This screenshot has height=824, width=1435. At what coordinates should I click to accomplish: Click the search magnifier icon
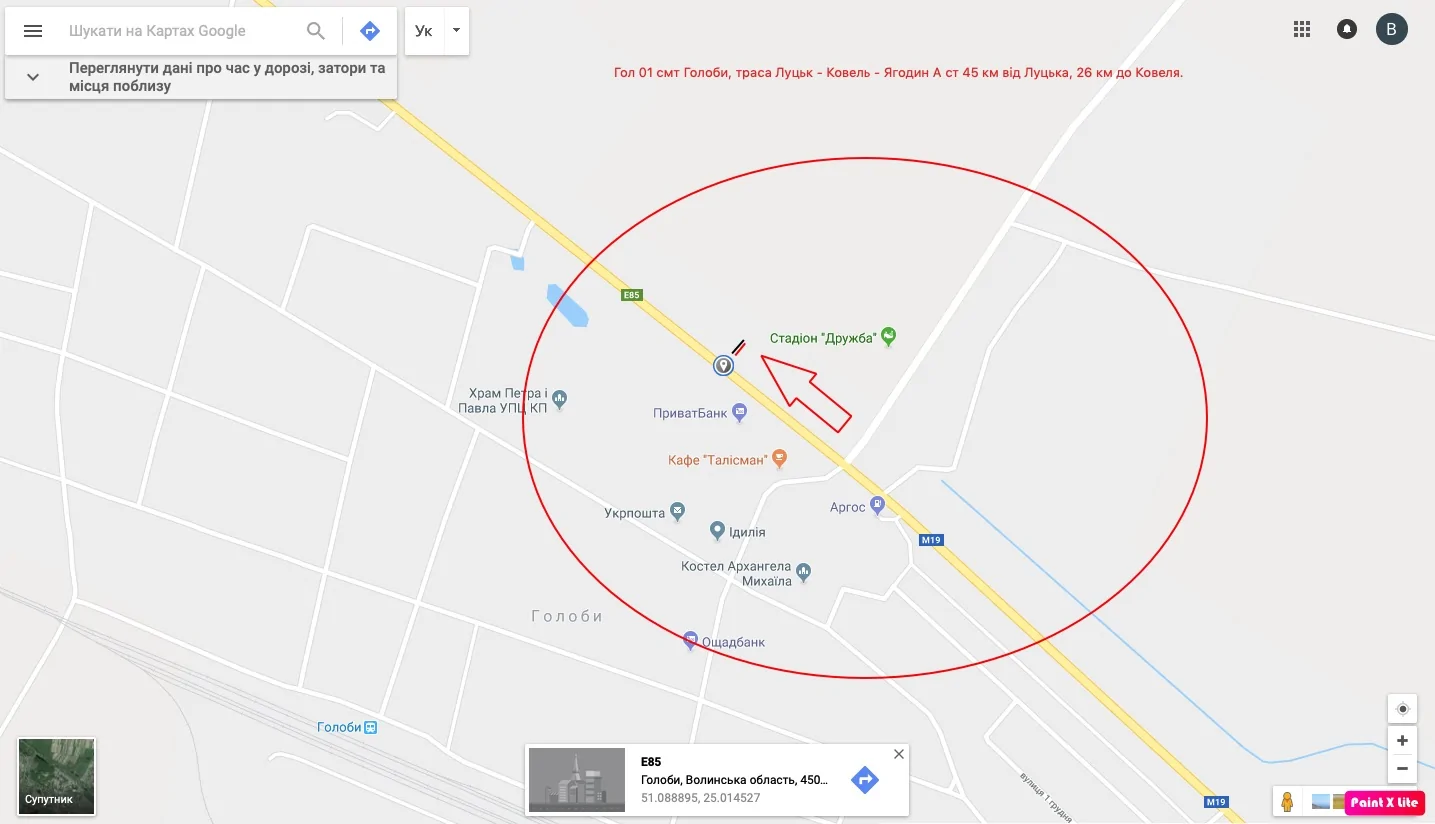click(x=316, y=31)
